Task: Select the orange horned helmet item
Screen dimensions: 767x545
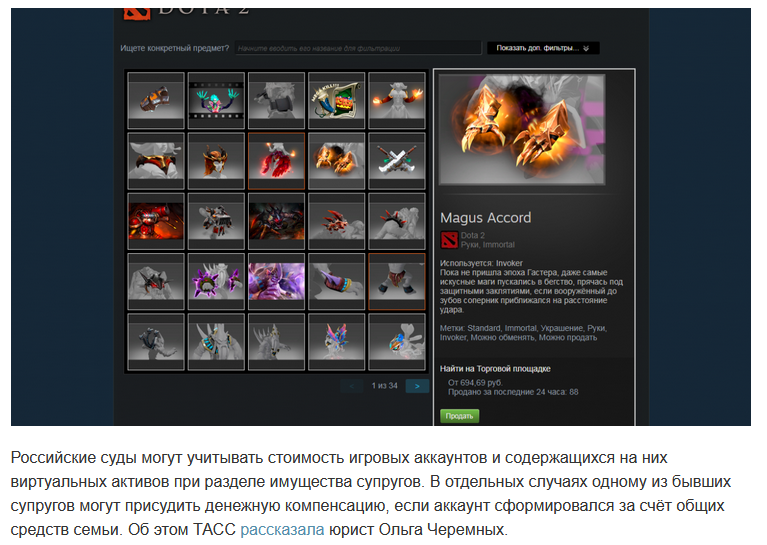Action: pos(216,161)
